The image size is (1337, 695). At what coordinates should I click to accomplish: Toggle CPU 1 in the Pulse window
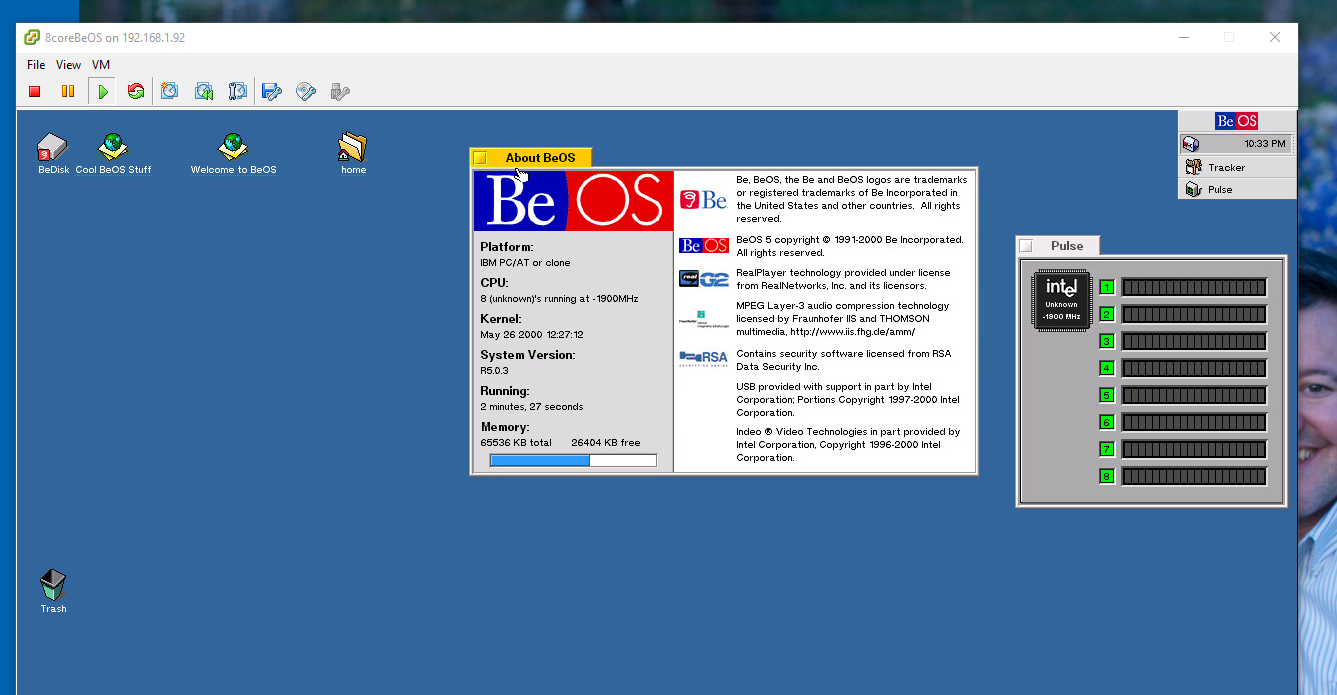(1106, 287)
